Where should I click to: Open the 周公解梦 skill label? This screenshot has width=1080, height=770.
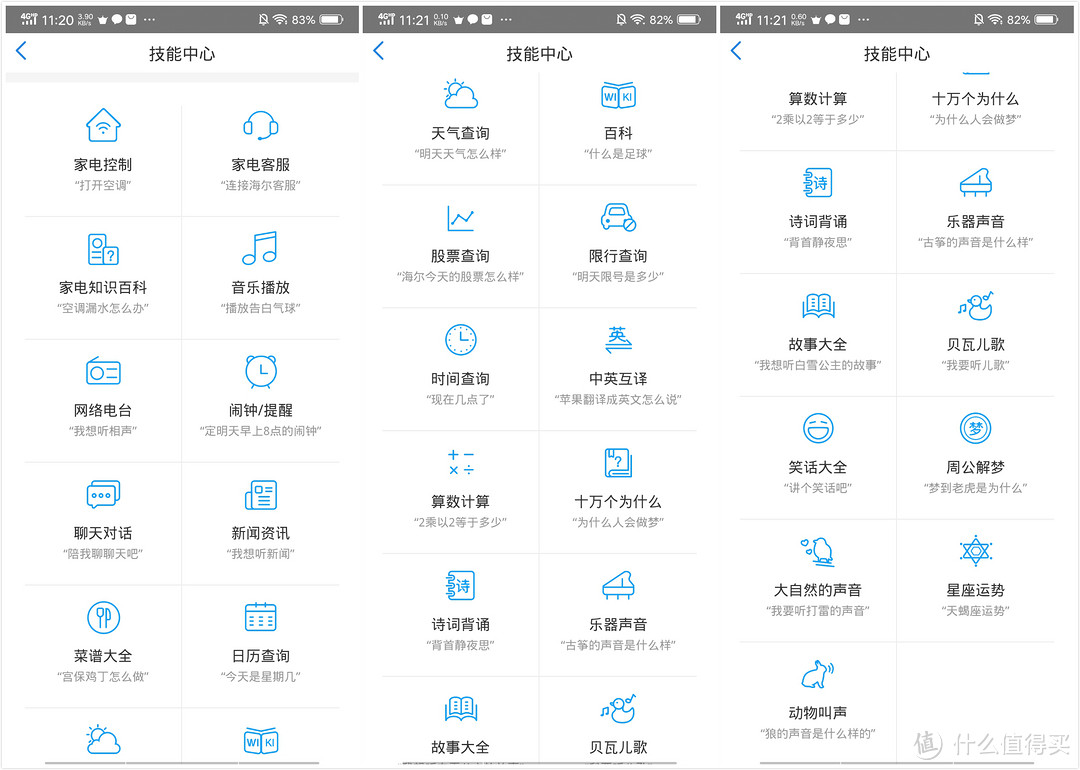click(x=975, y=468)
